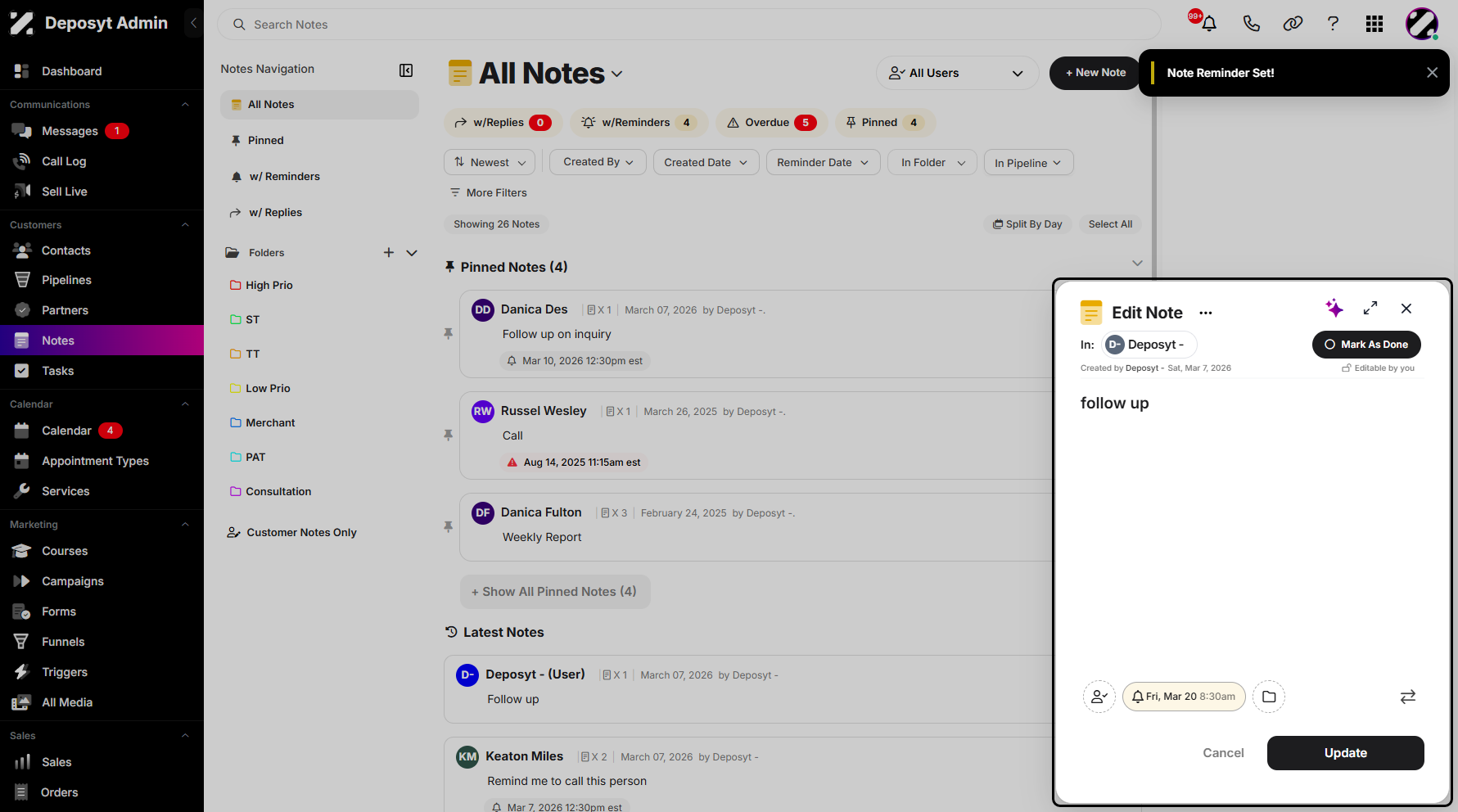This screenshot has height=812, width=1458.
Task: Open the apps grid icon
Action: 1374,24
